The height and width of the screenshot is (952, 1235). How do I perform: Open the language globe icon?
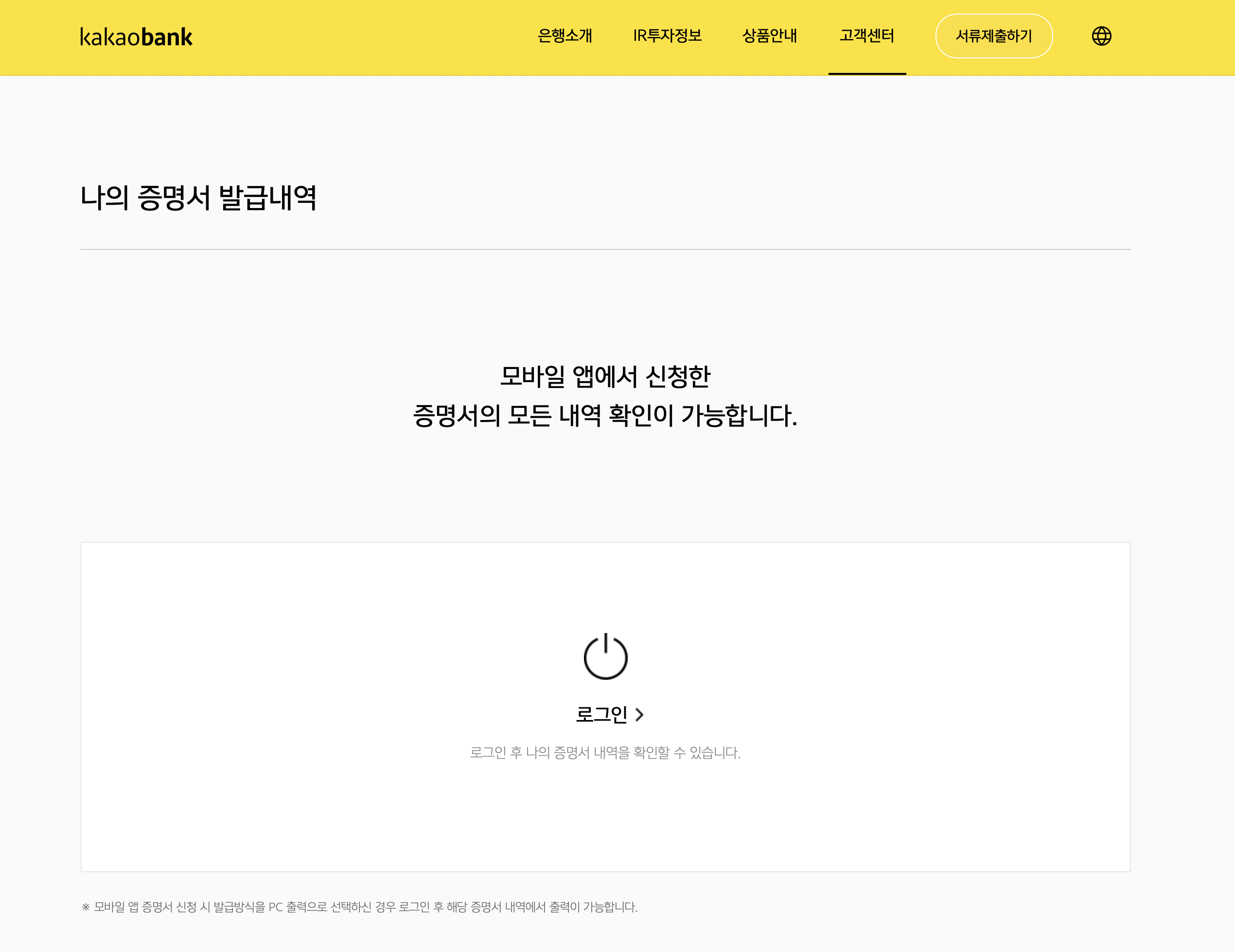coord(1101,36)
